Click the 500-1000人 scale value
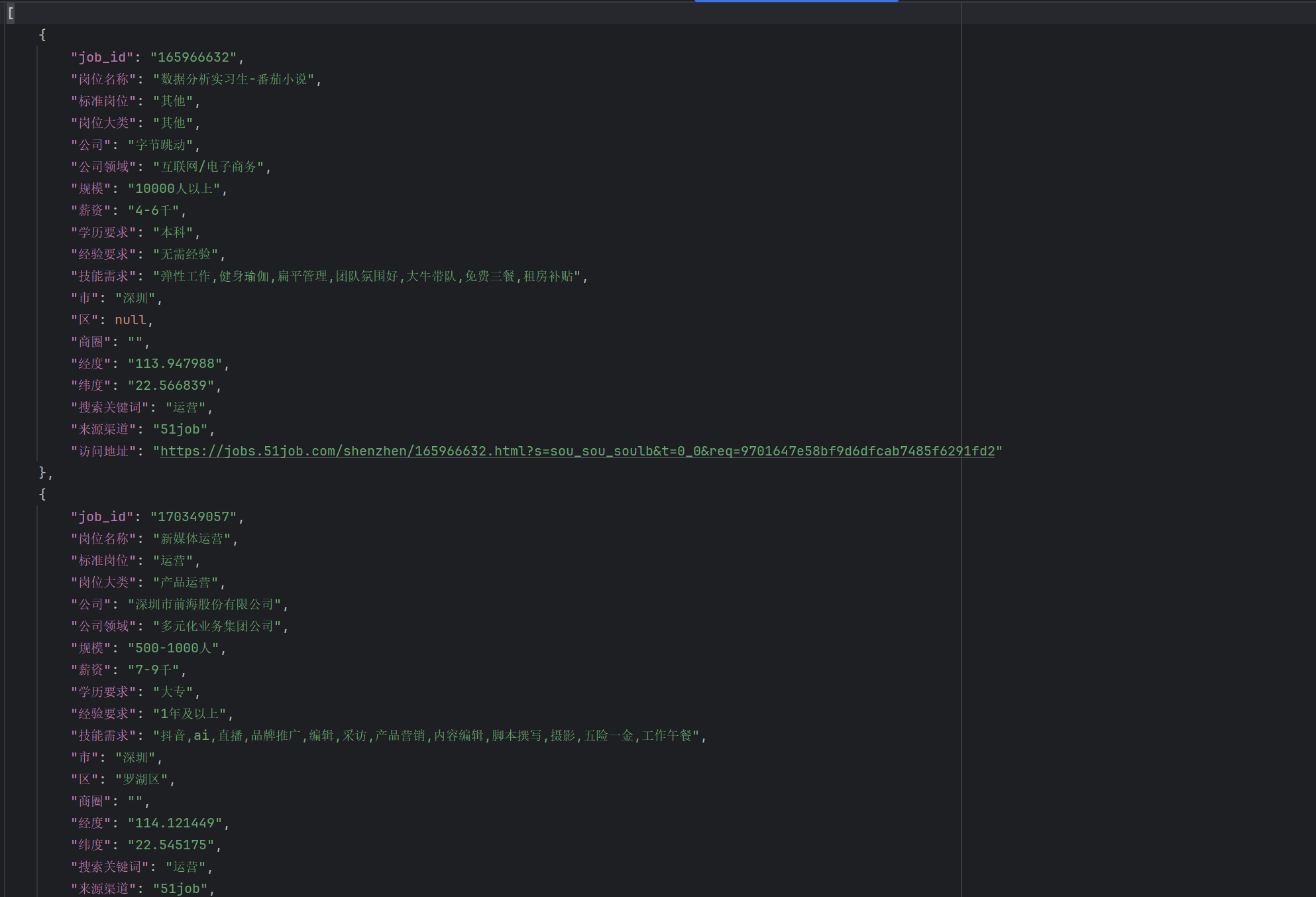This screenshot has width=1316, height=897. click(173, 648)
